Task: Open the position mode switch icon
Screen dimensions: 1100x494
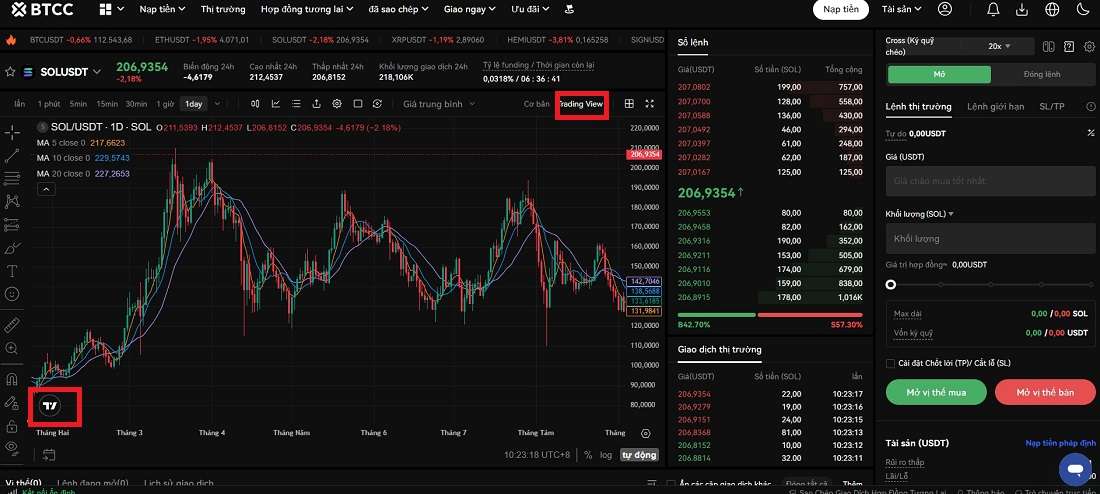Action: point(1049,46)
